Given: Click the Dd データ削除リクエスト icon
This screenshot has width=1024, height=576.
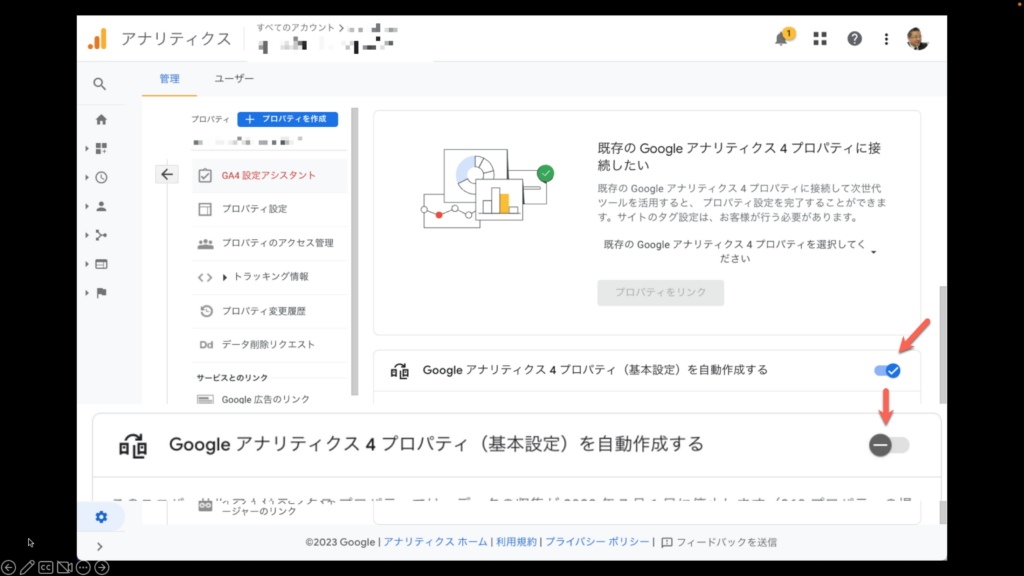Looking at the screenshot, I should pyautogui.click(x=206, y=345).
